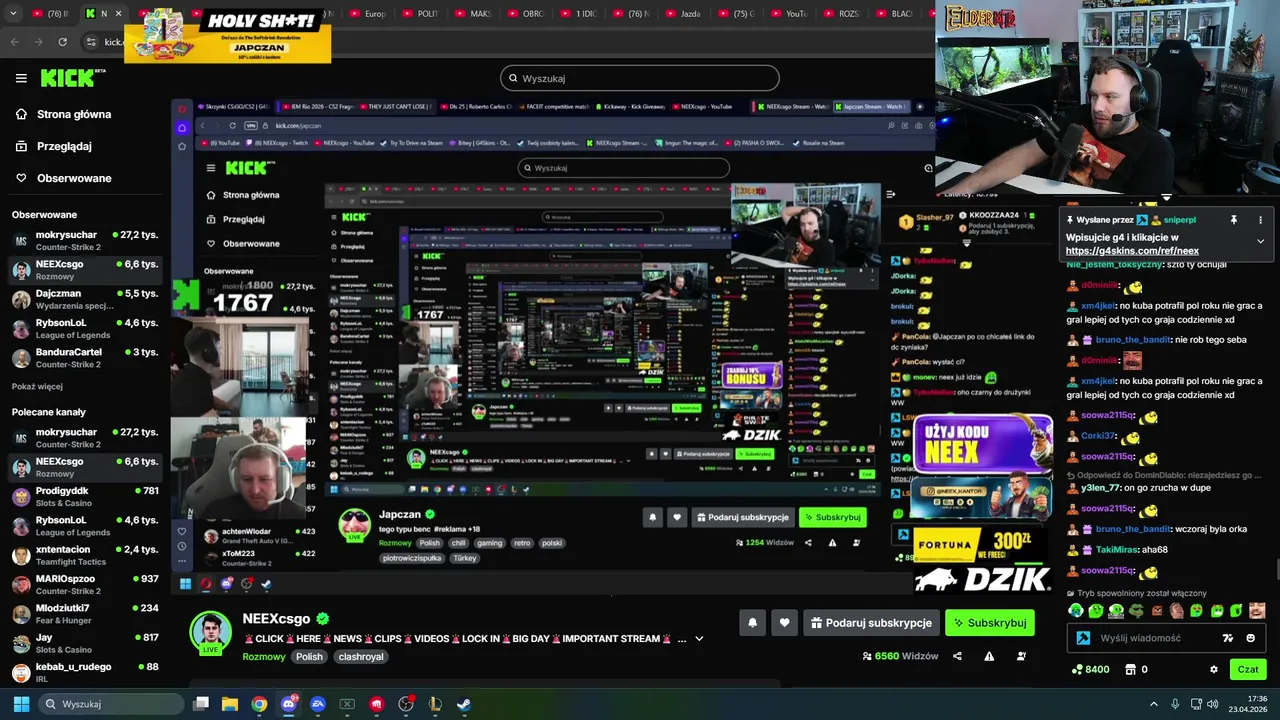Click the NEEXcsgo live avatar

tap(210, 632)
